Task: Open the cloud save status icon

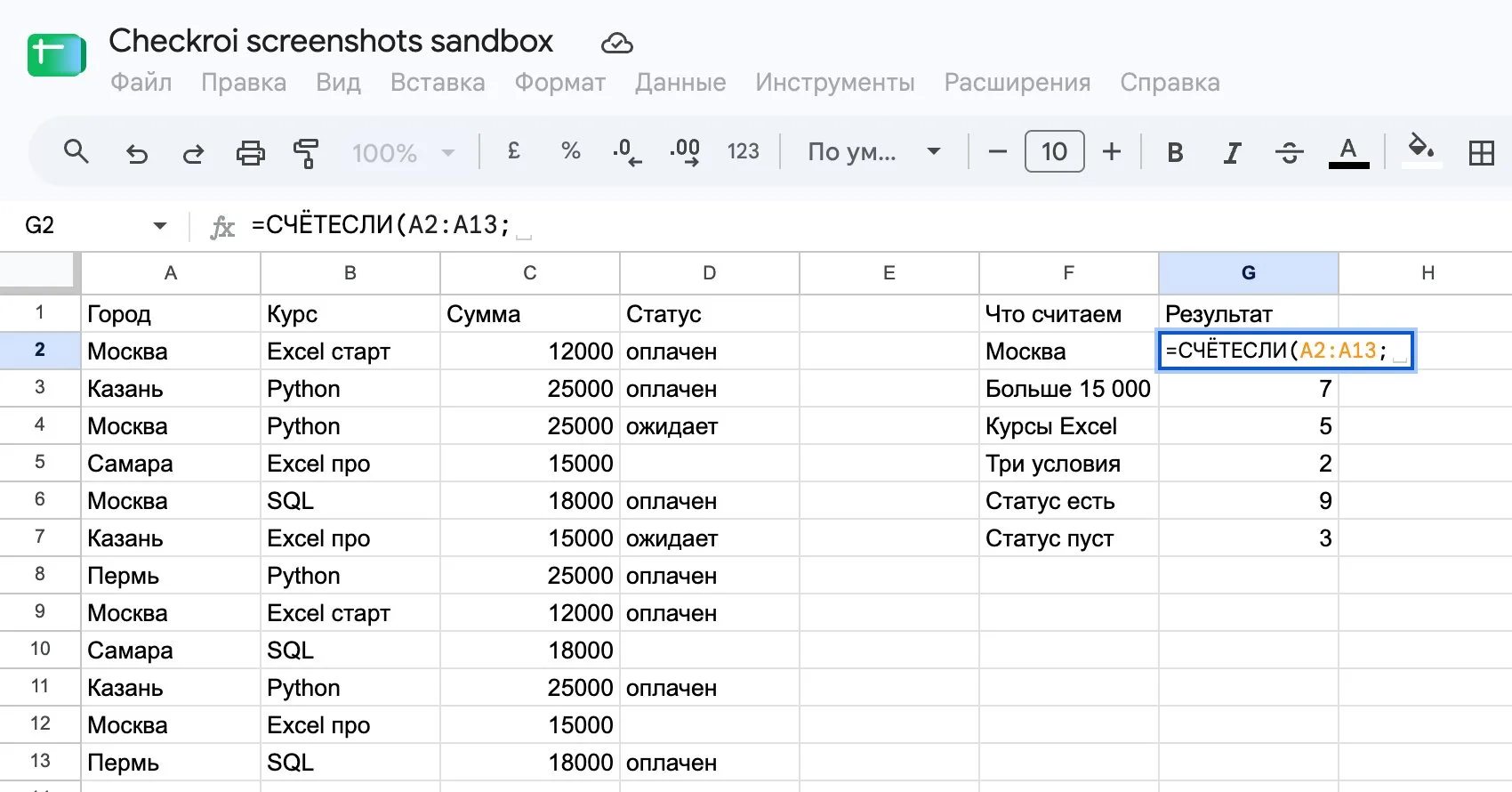Action: point(616,43)
